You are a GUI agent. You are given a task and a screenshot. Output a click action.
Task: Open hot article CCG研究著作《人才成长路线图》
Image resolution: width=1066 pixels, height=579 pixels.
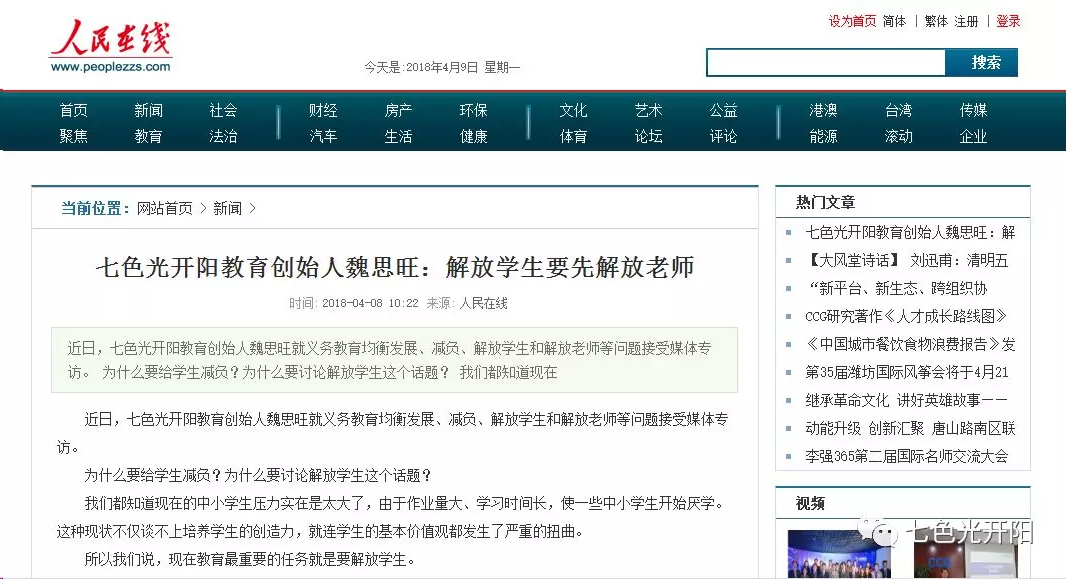[x=906, y=316]
